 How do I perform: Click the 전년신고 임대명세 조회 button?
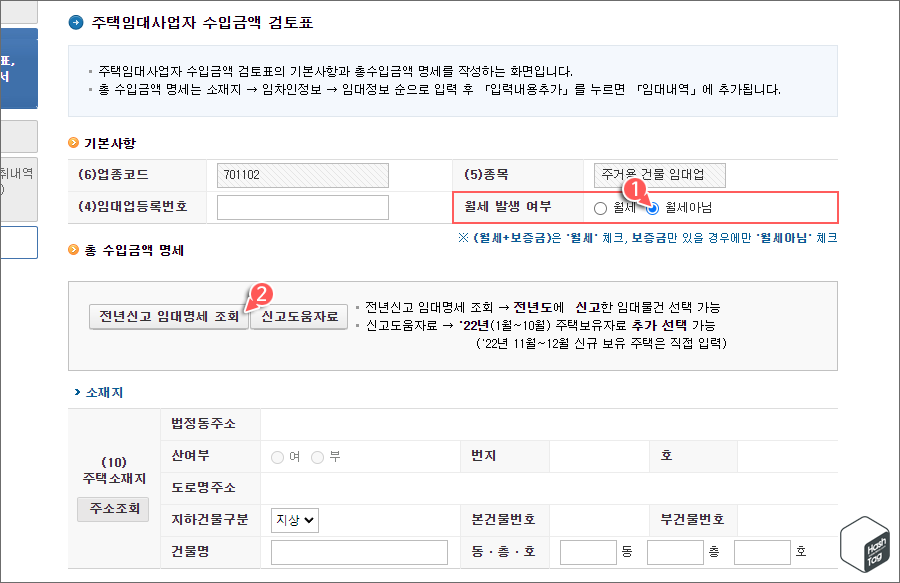pos(169,316)
